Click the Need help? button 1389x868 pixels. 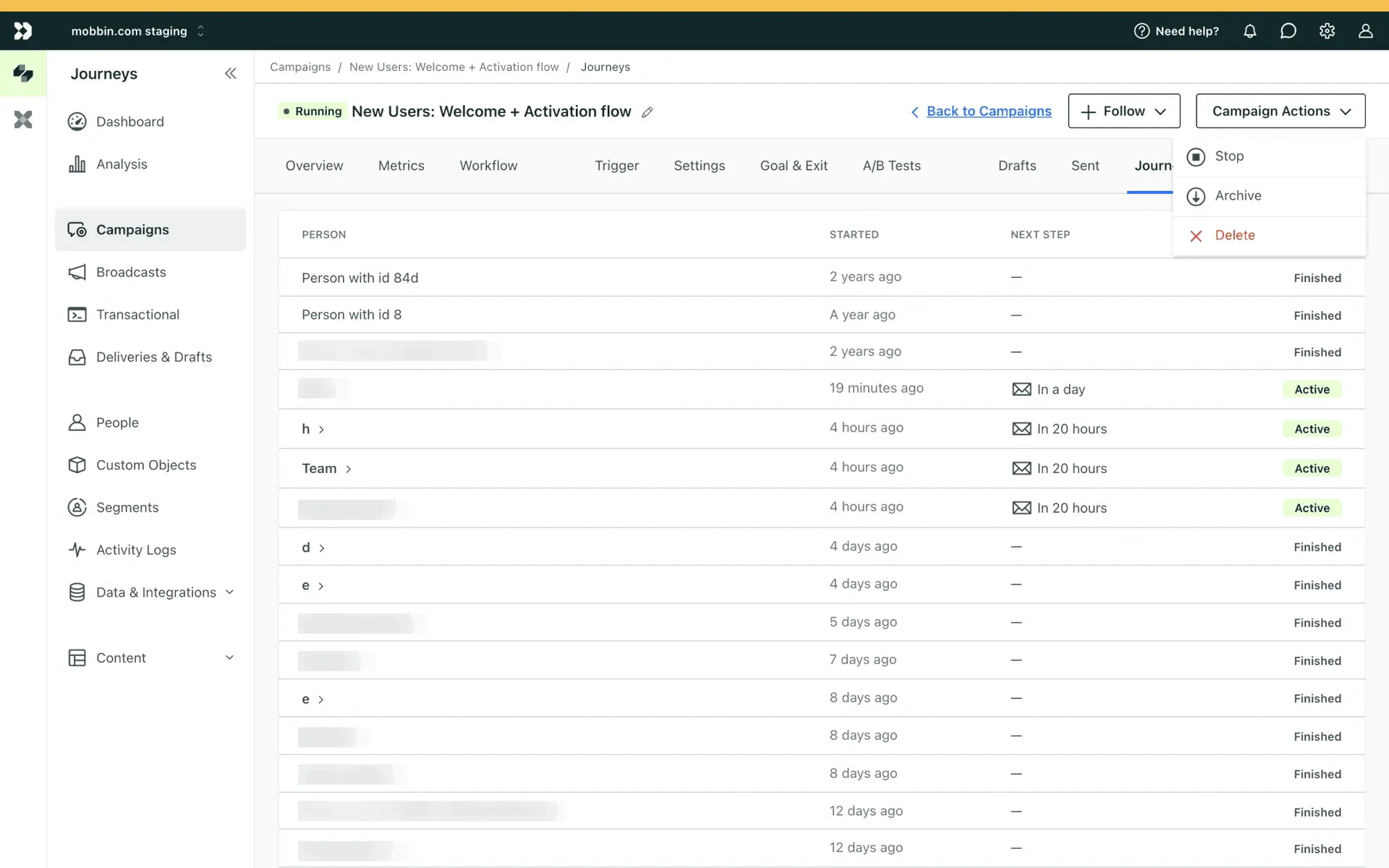(1176, 31)
